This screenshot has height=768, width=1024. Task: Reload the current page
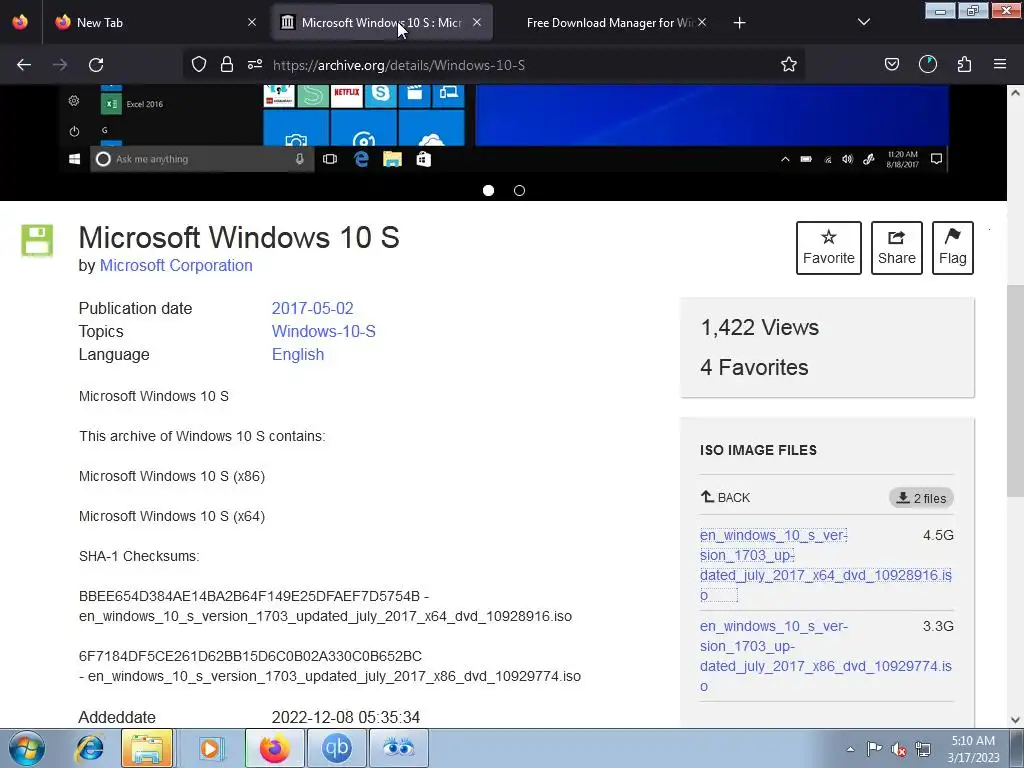coord(96,65)
